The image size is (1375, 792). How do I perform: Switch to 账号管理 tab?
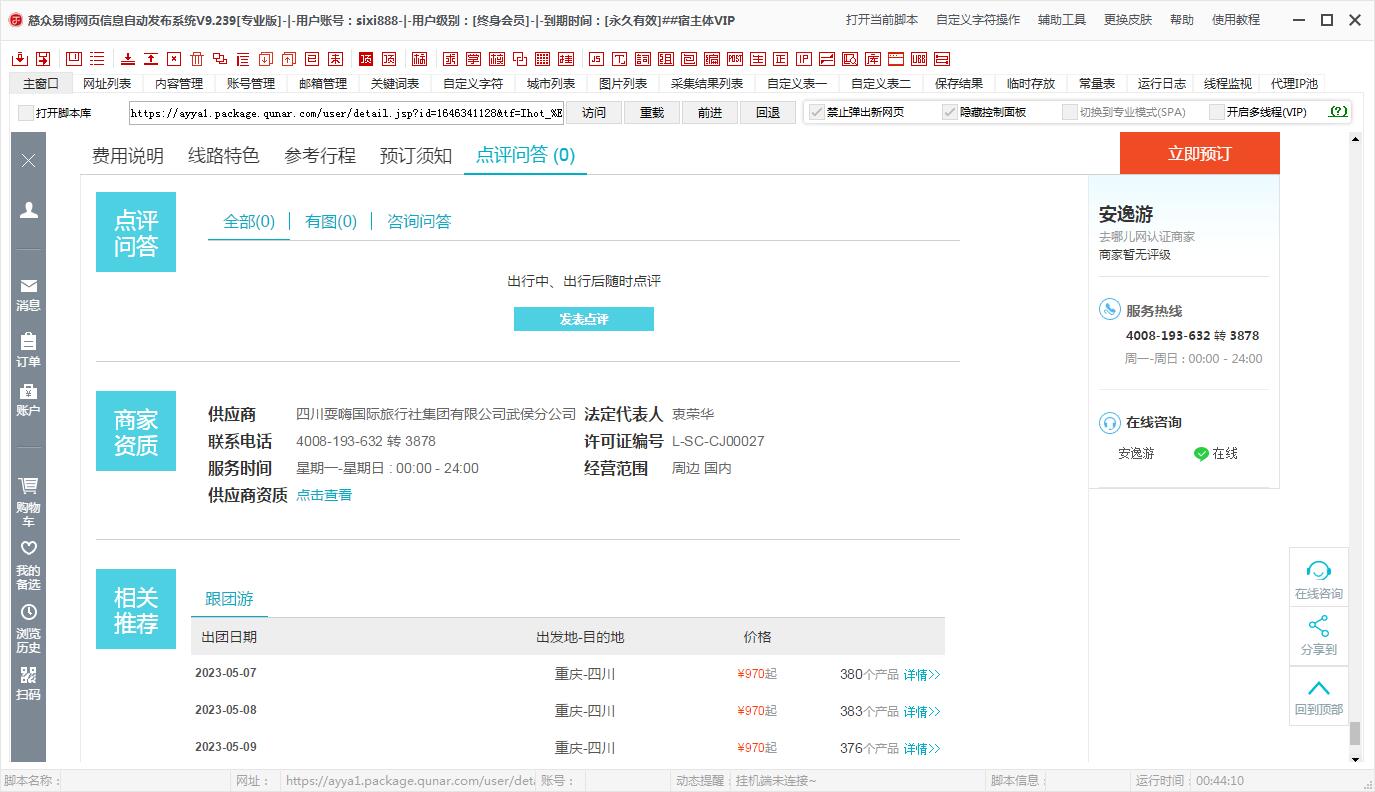[x=251, y=84]
